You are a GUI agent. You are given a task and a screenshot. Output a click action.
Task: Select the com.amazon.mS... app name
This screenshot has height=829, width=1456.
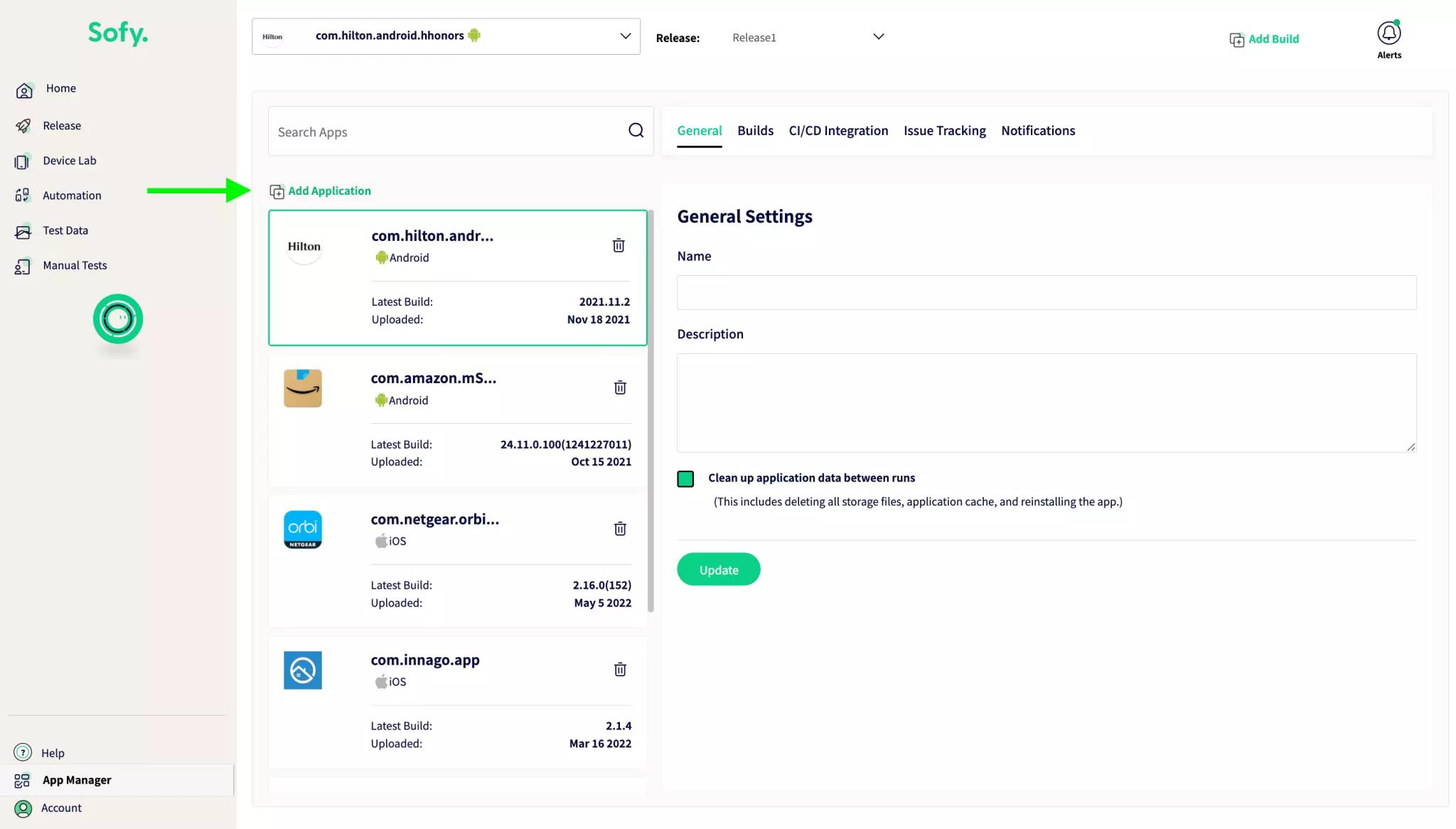click(x=434, y=378)
